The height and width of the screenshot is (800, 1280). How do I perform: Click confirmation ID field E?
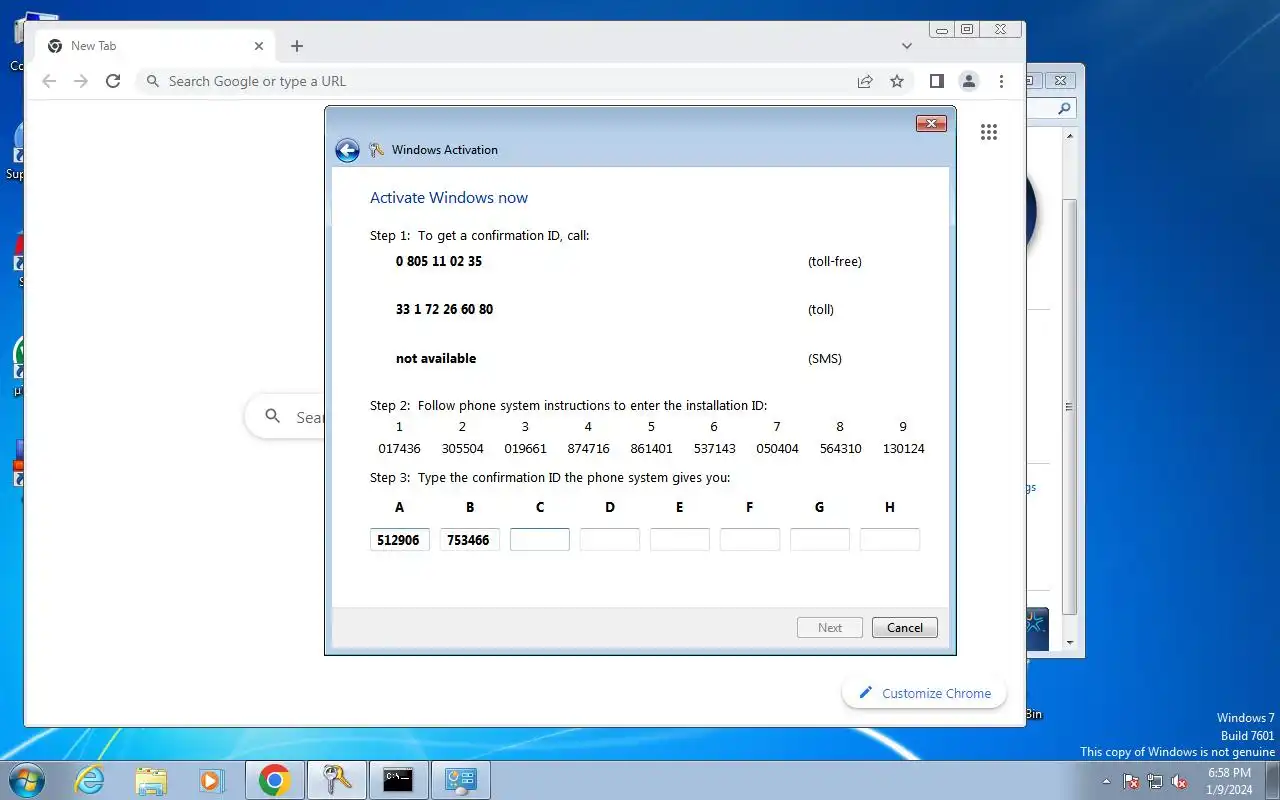click(x=680, y=540)
